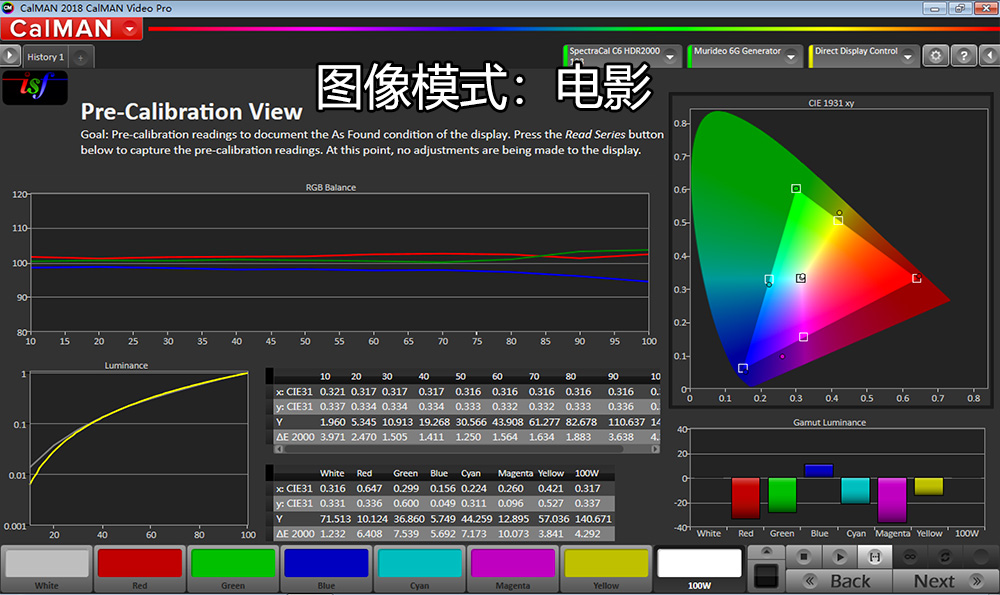Select the Cyan color patch
The height and width of the screenshot is (595, 1000).
pos(420,568)
